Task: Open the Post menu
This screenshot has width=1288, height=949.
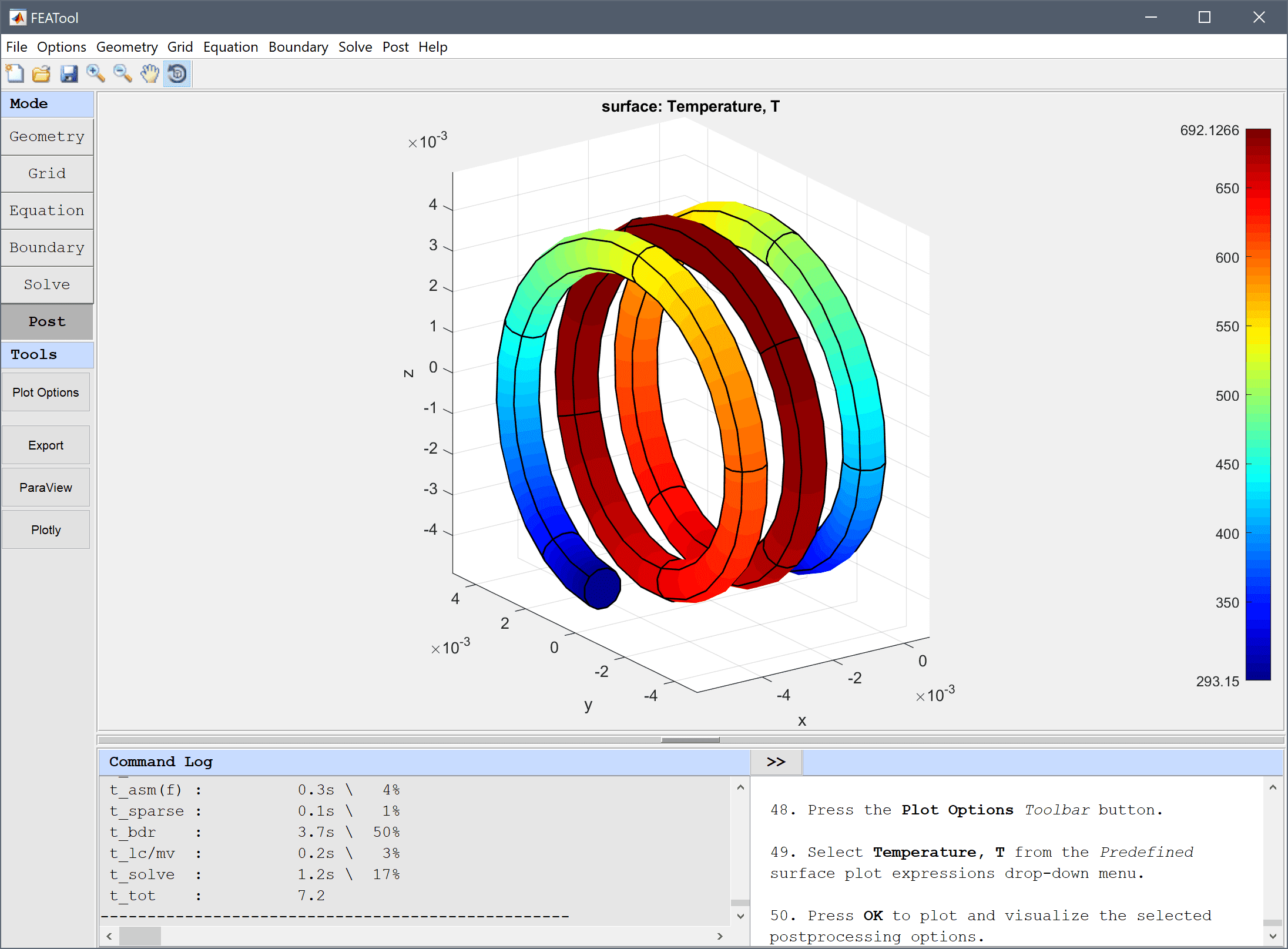Action: click(395, 47)
